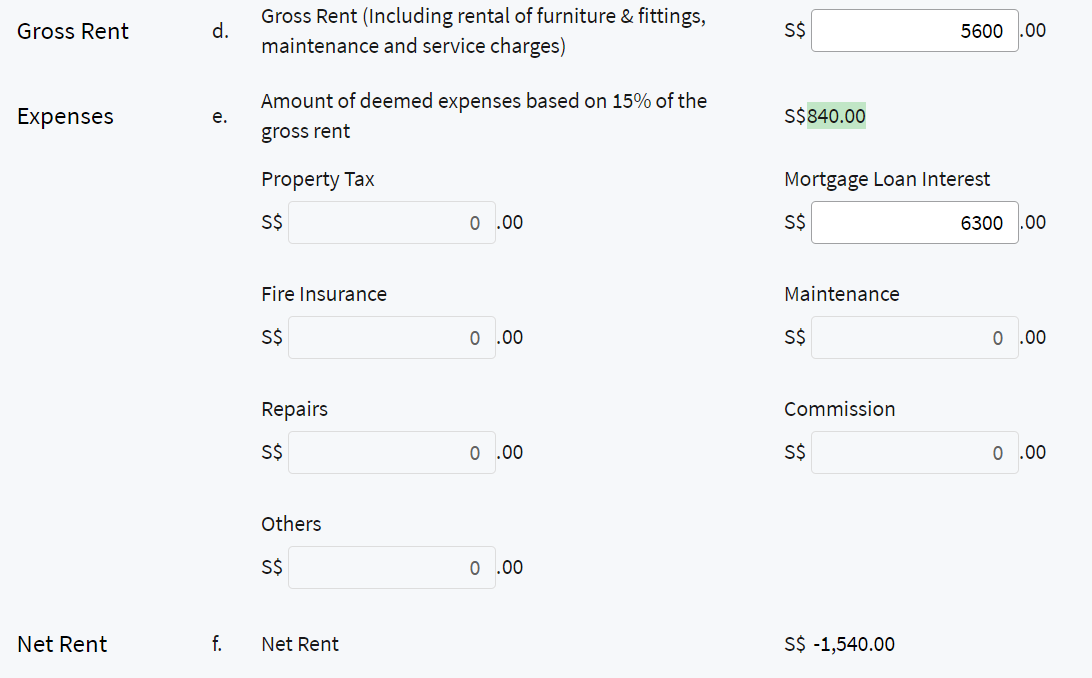Click the Property Tax field label
This screenshot has height=678, width=1092.
click(x=318, y=180)
